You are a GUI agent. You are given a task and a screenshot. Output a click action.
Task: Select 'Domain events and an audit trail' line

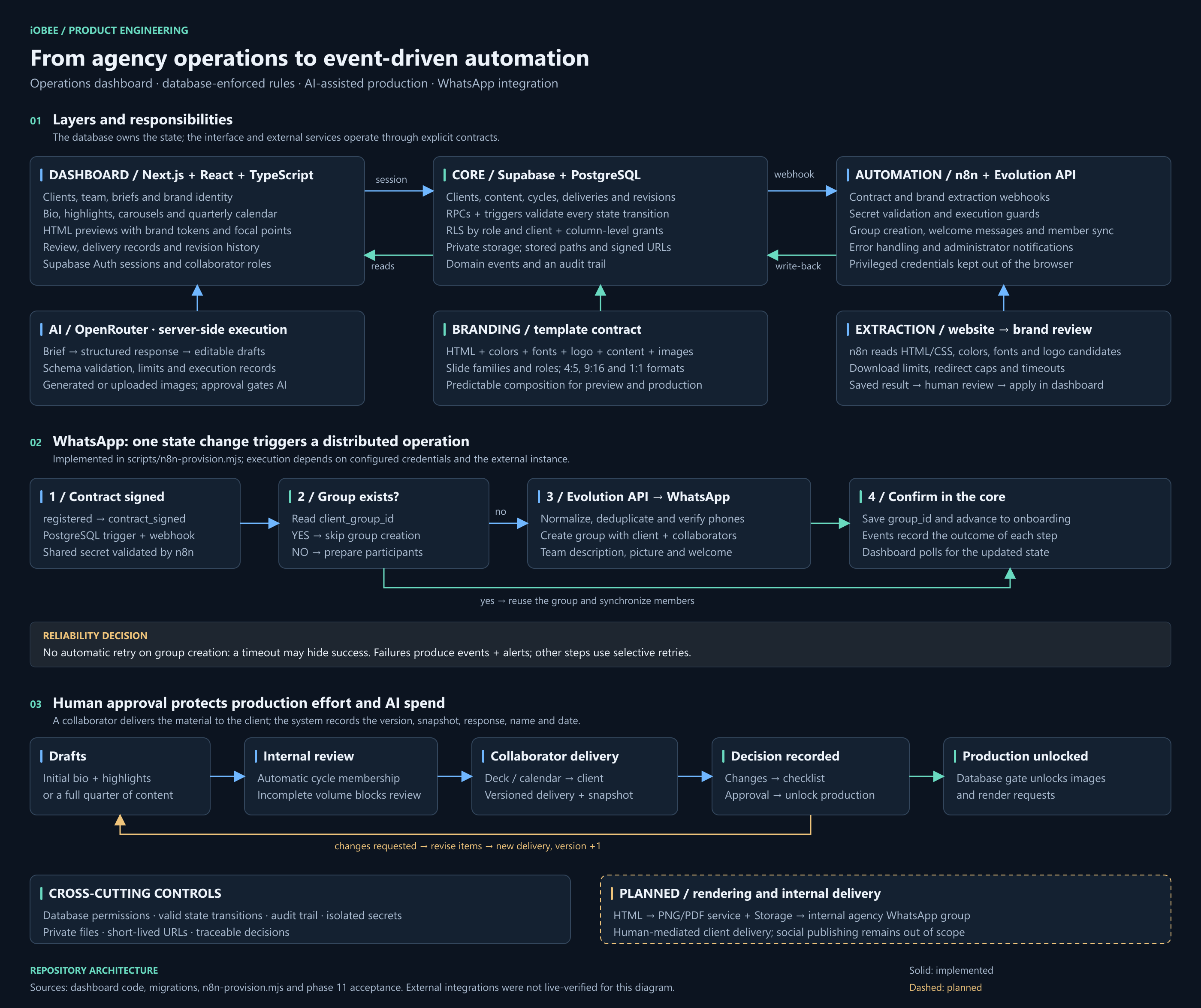tap(525, 264)
